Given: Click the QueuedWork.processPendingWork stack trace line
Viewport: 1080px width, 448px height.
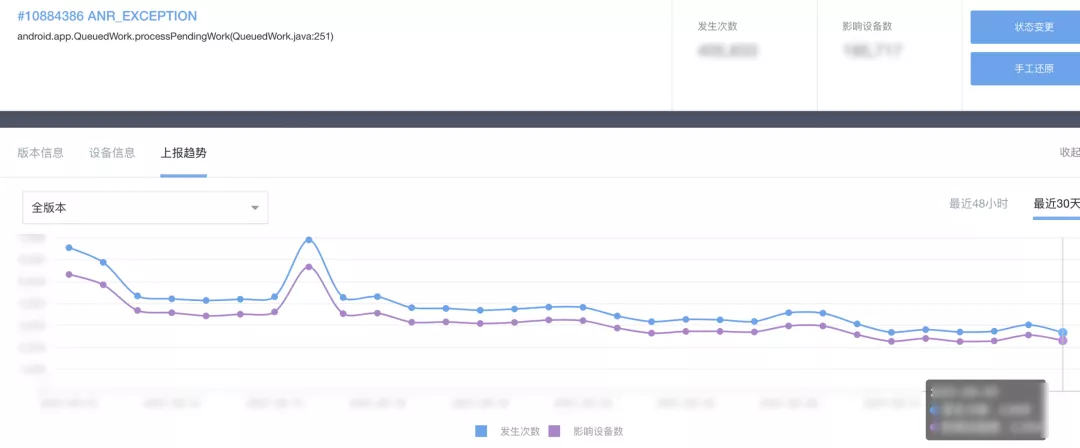Looking at the screenshot, I should [175, 37].
